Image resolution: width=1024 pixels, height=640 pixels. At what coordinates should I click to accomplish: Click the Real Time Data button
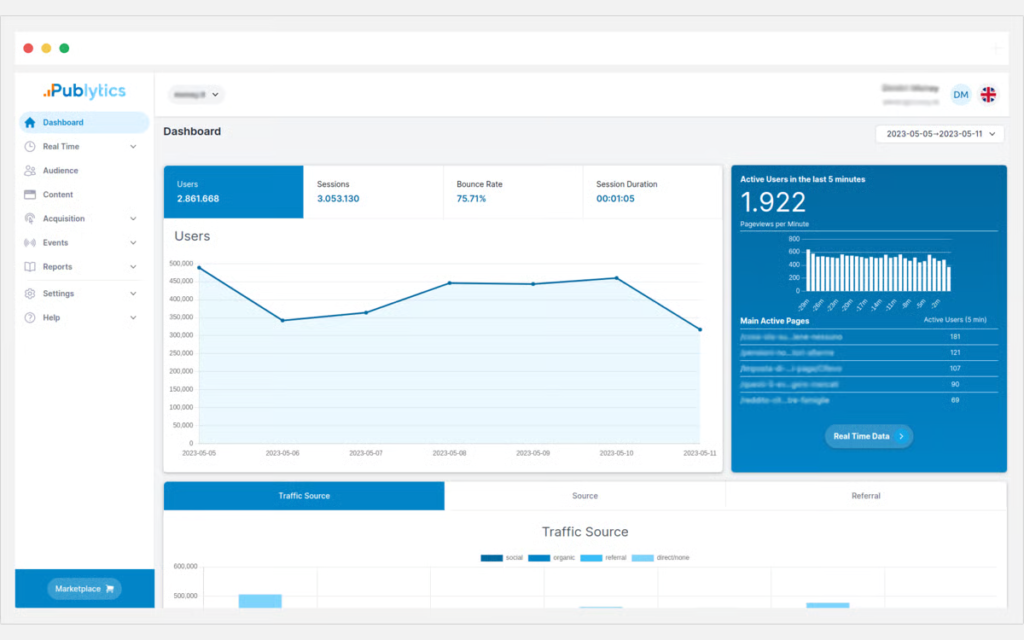tap(869, 436)
